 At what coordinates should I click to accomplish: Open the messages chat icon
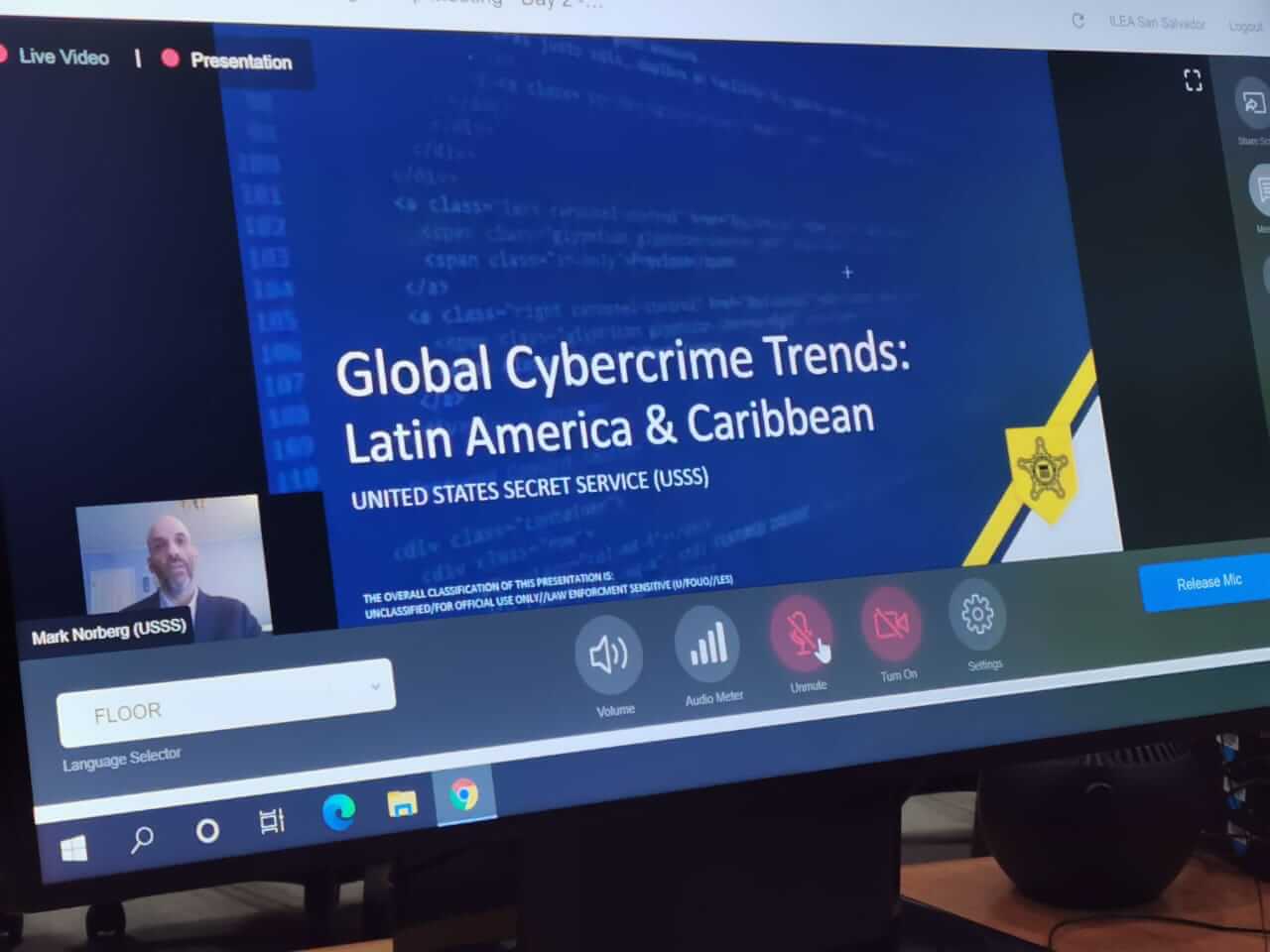tap(1260, 188)
